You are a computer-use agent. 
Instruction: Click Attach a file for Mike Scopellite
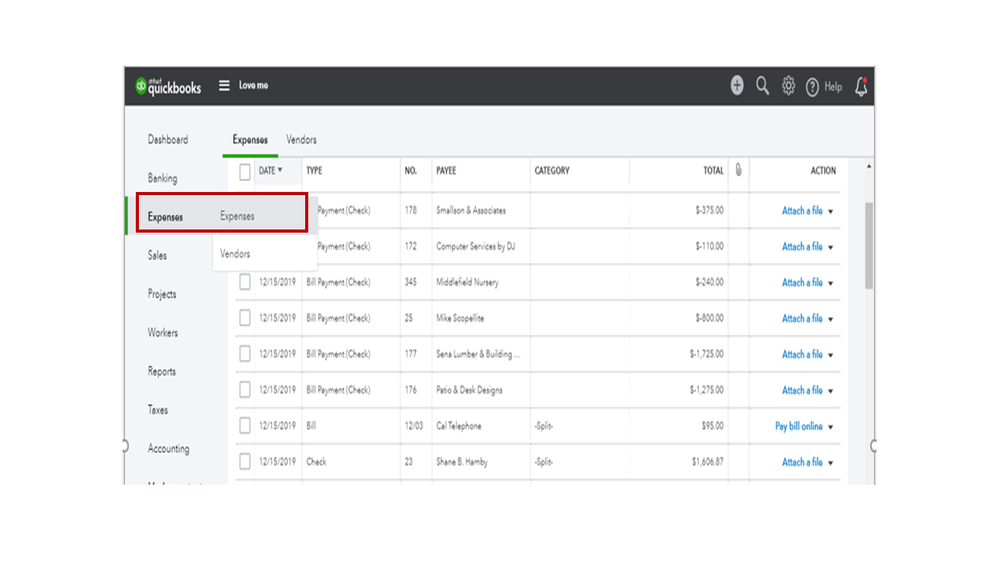pyautogui.click(x=802, y=318)
